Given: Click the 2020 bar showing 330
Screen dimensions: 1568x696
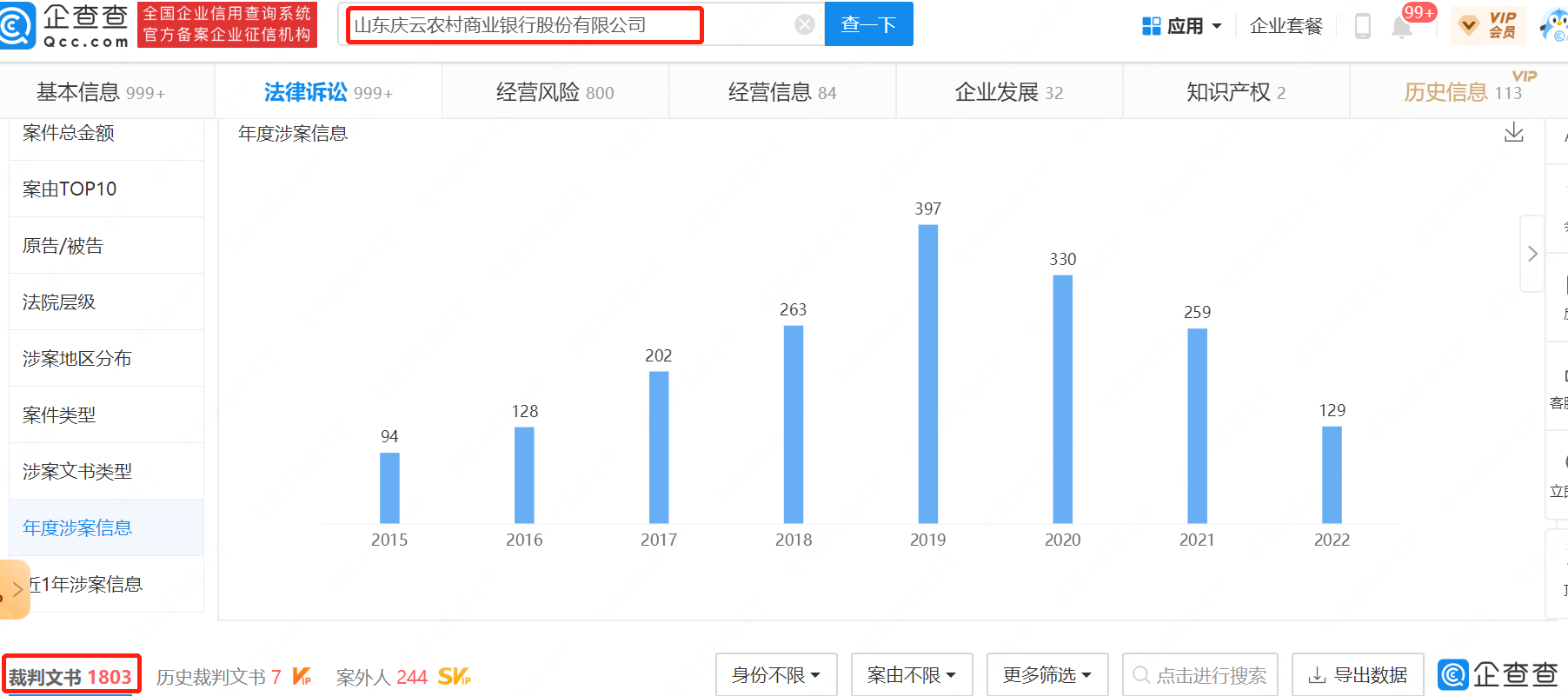Looking at the screenshot, I should click(x=1063, y=399).
